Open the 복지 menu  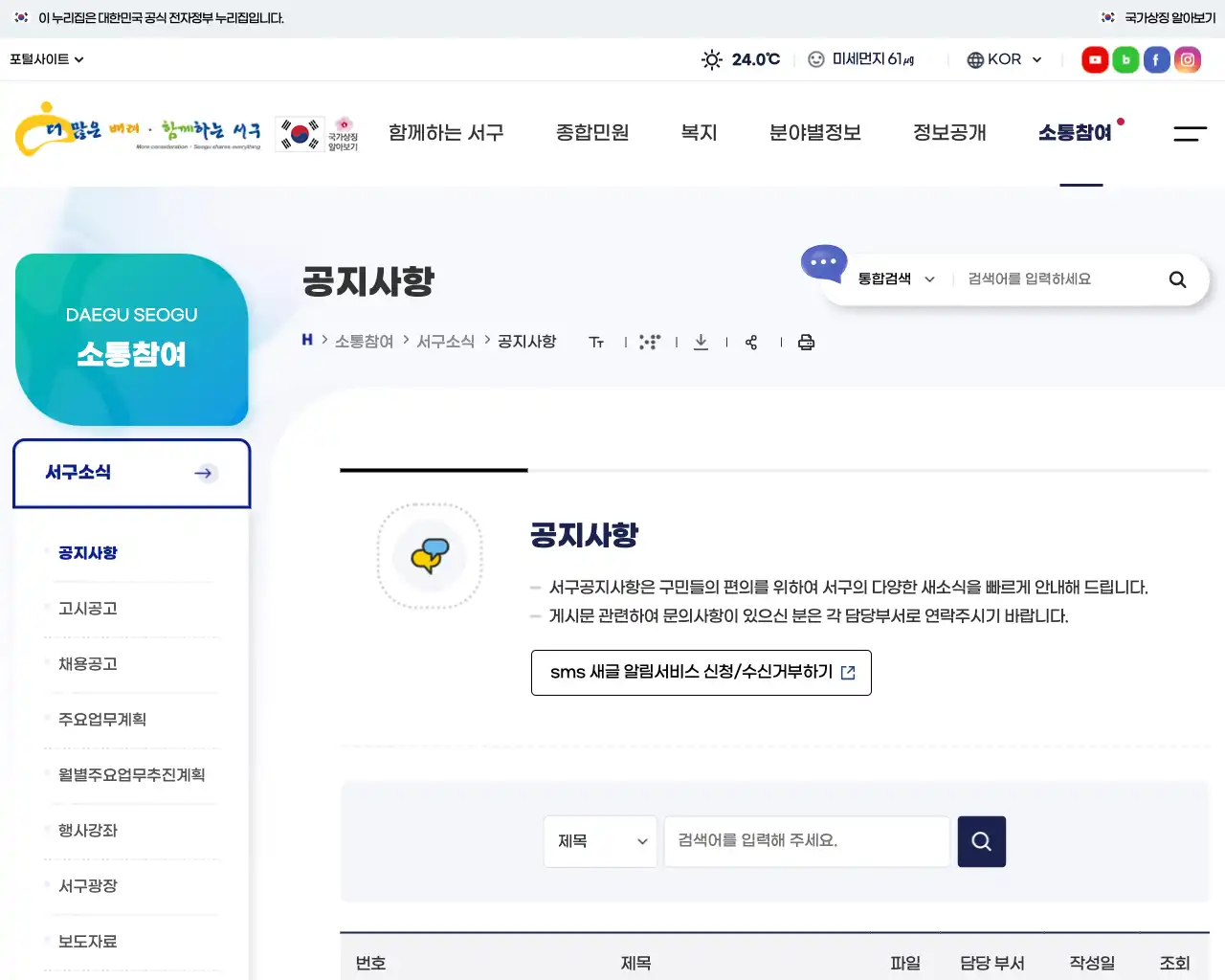pos(699,133)
